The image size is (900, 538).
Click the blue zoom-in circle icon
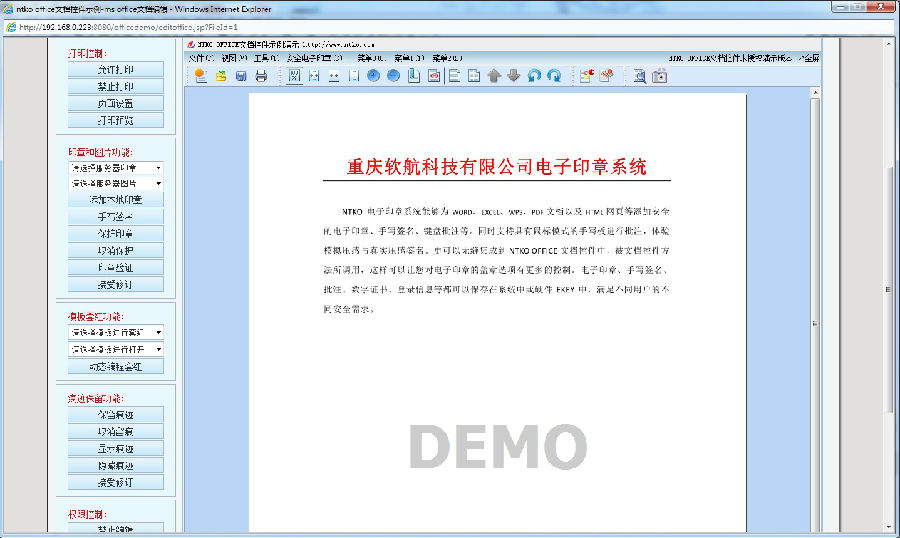pos(374,76)
